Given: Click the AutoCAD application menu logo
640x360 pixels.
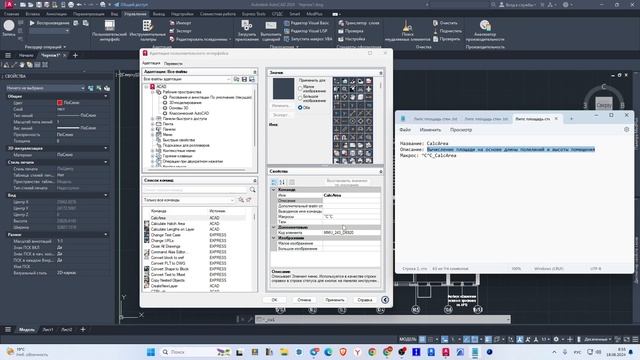Looking at the screenshot, I should click(x=9, y=4).
